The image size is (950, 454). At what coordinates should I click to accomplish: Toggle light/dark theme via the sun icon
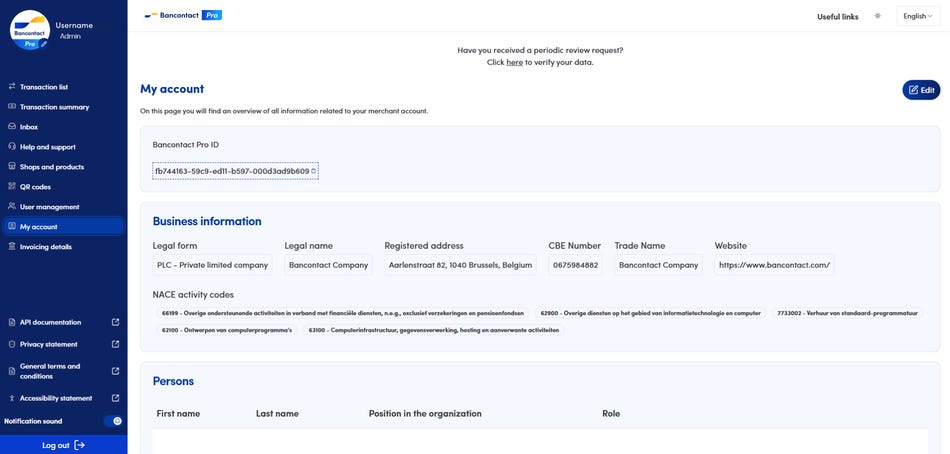click(x=878, y=16)
